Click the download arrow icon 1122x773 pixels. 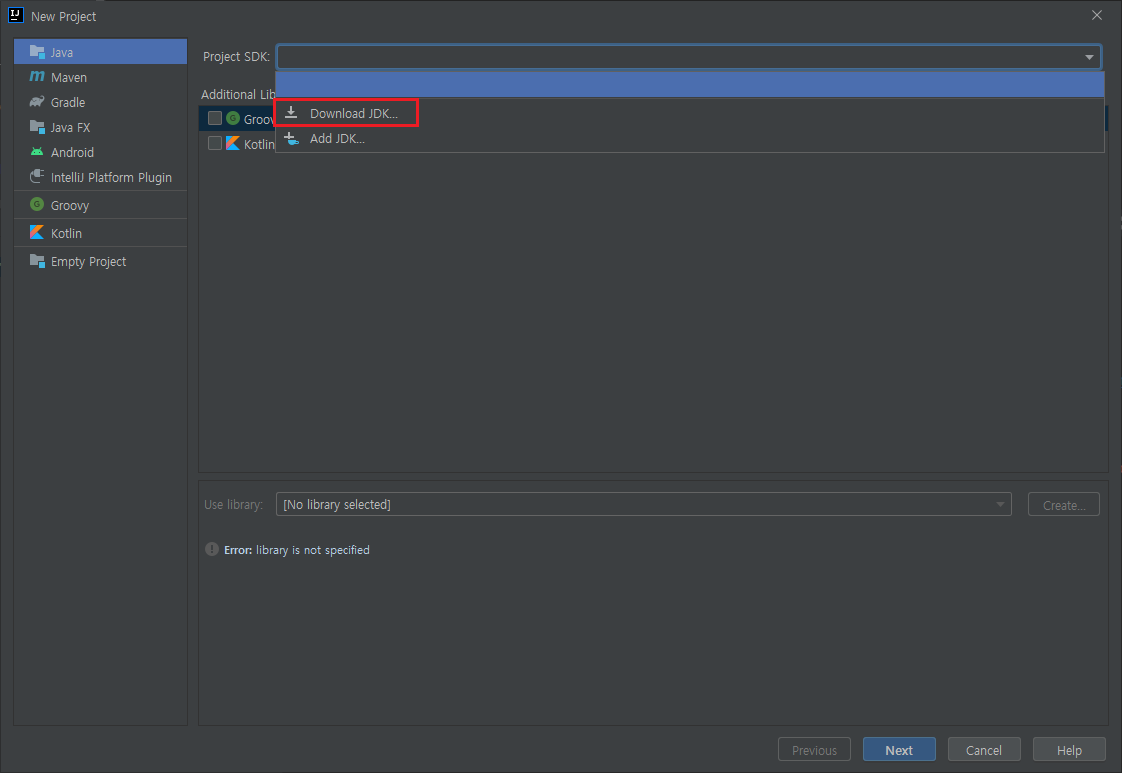pyautogui.click(x=291, y=112)
